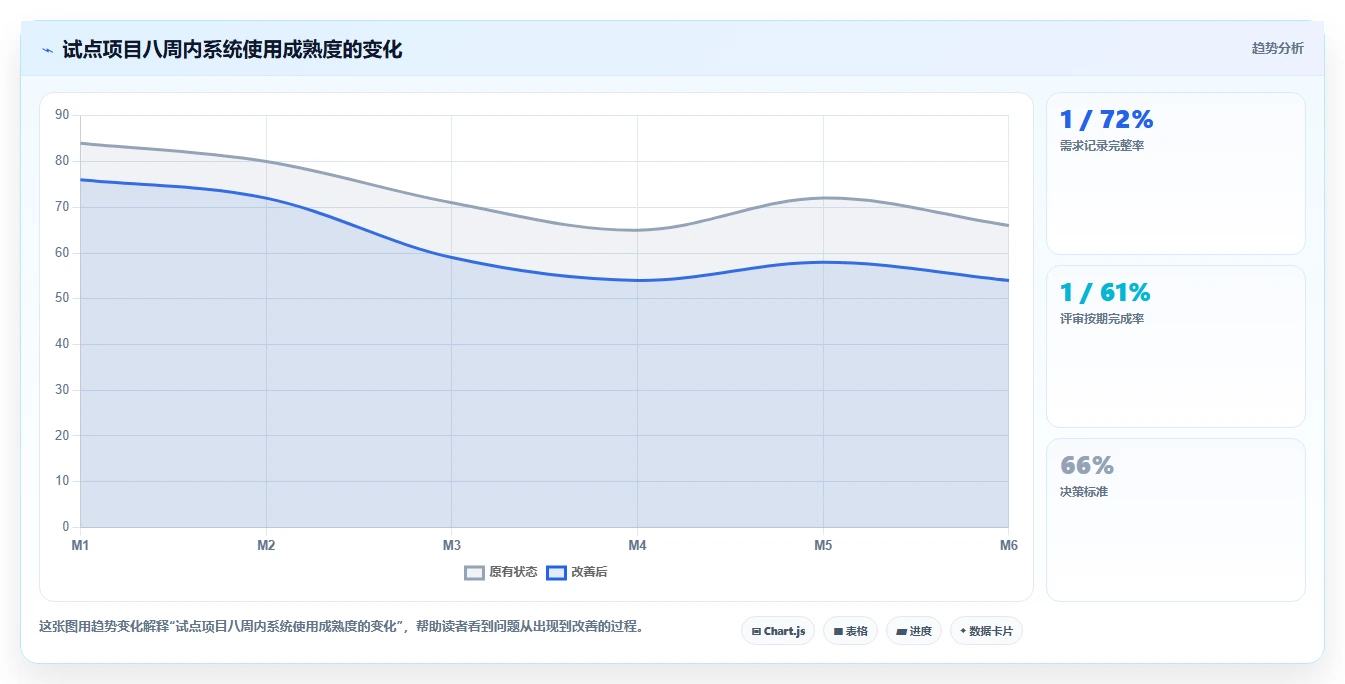Click the 0 y-axis label
Image resolution: width=1345 pixels, height=684 pixels.
[66, 527]
